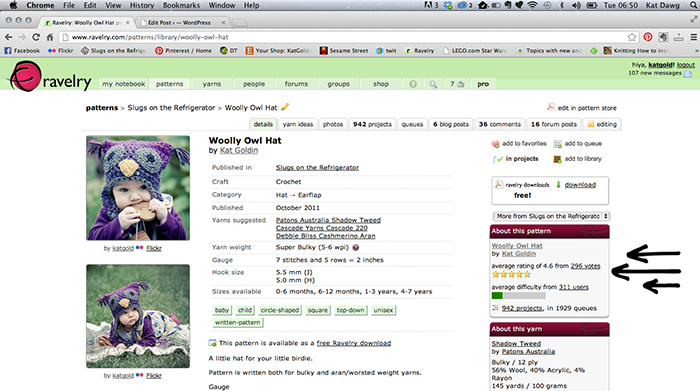Open the History menu
The image size is (700, 391).
pyautogui.click(x=142, y=5)
